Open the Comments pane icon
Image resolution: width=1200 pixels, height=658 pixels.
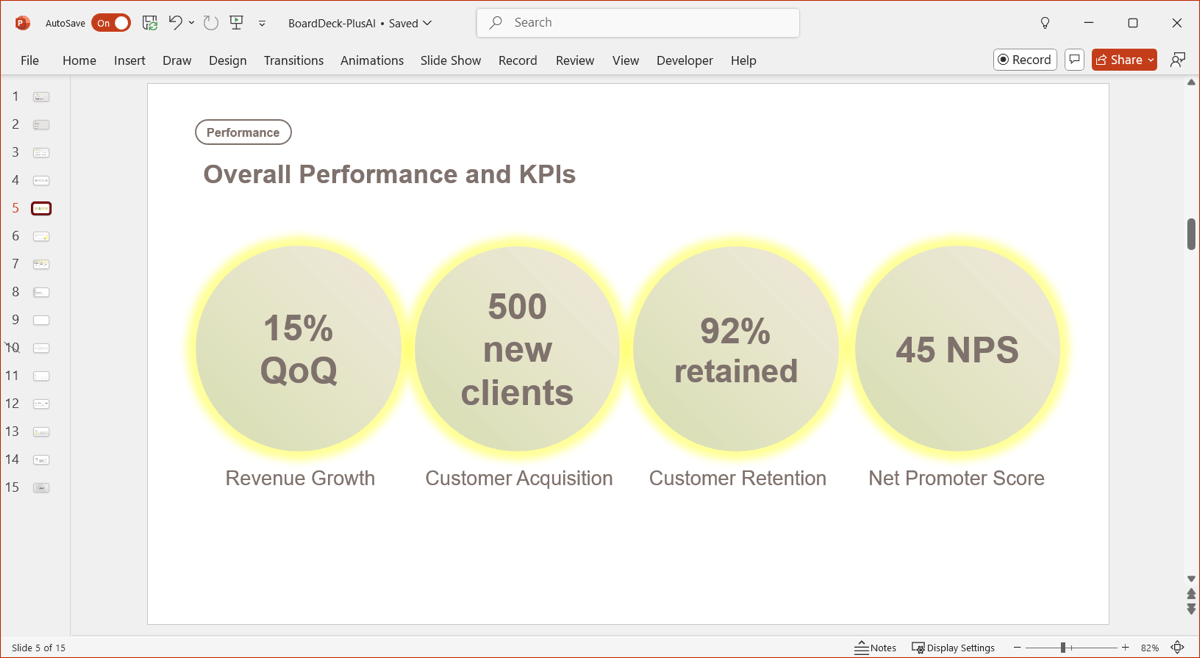click(1074, 60)
